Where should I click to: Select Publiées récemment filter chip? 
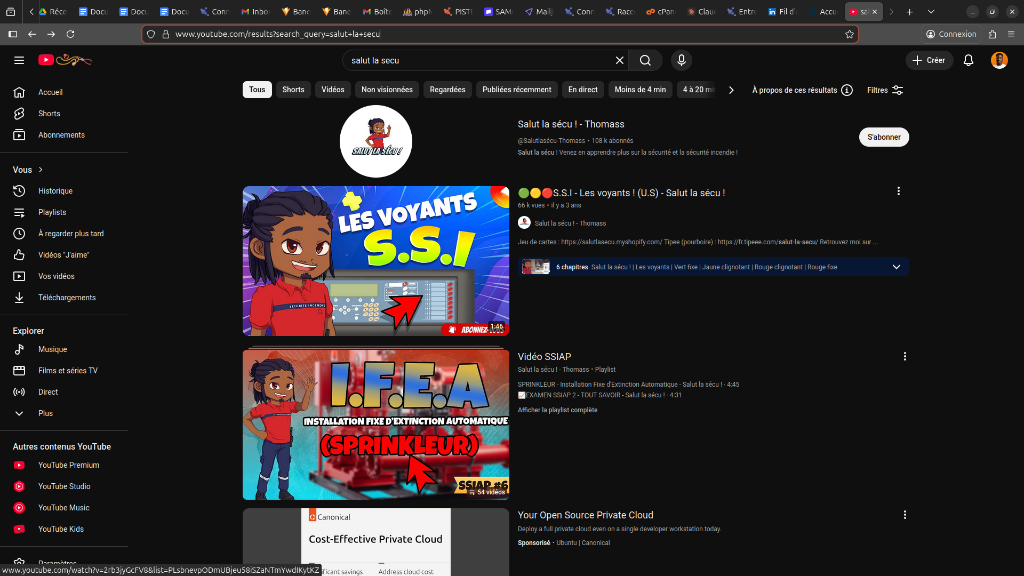pyautogui.click(x=517, y=89)
